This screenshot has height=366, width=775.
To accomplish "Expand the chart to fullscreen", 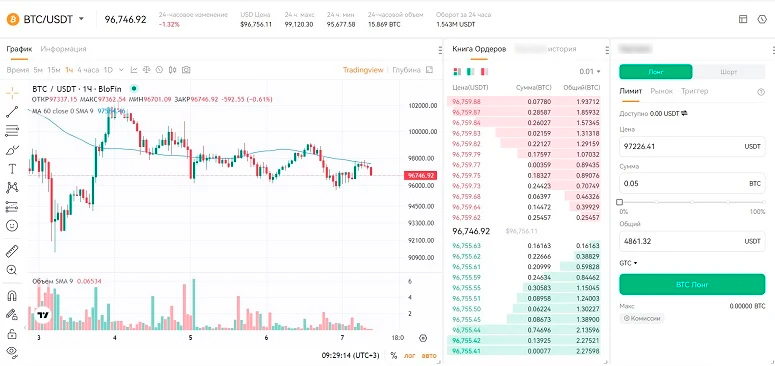I will point(429,70).
